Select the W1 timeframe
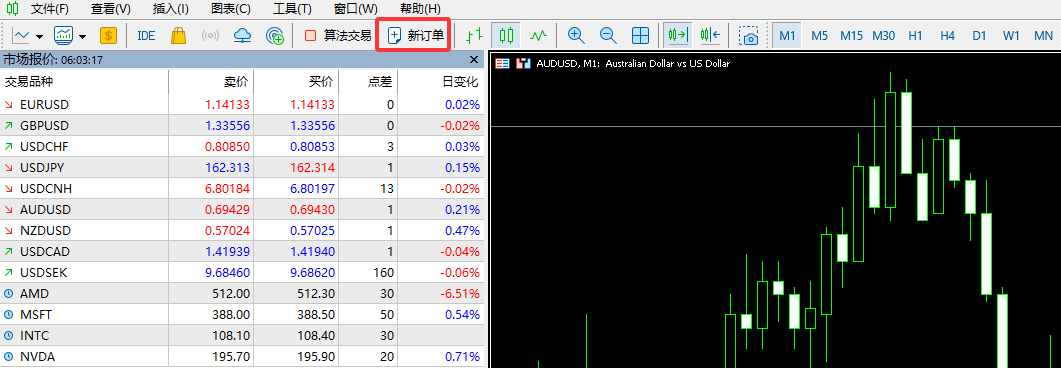Viewport: 1061px width, 368px height. [1012, 35]
